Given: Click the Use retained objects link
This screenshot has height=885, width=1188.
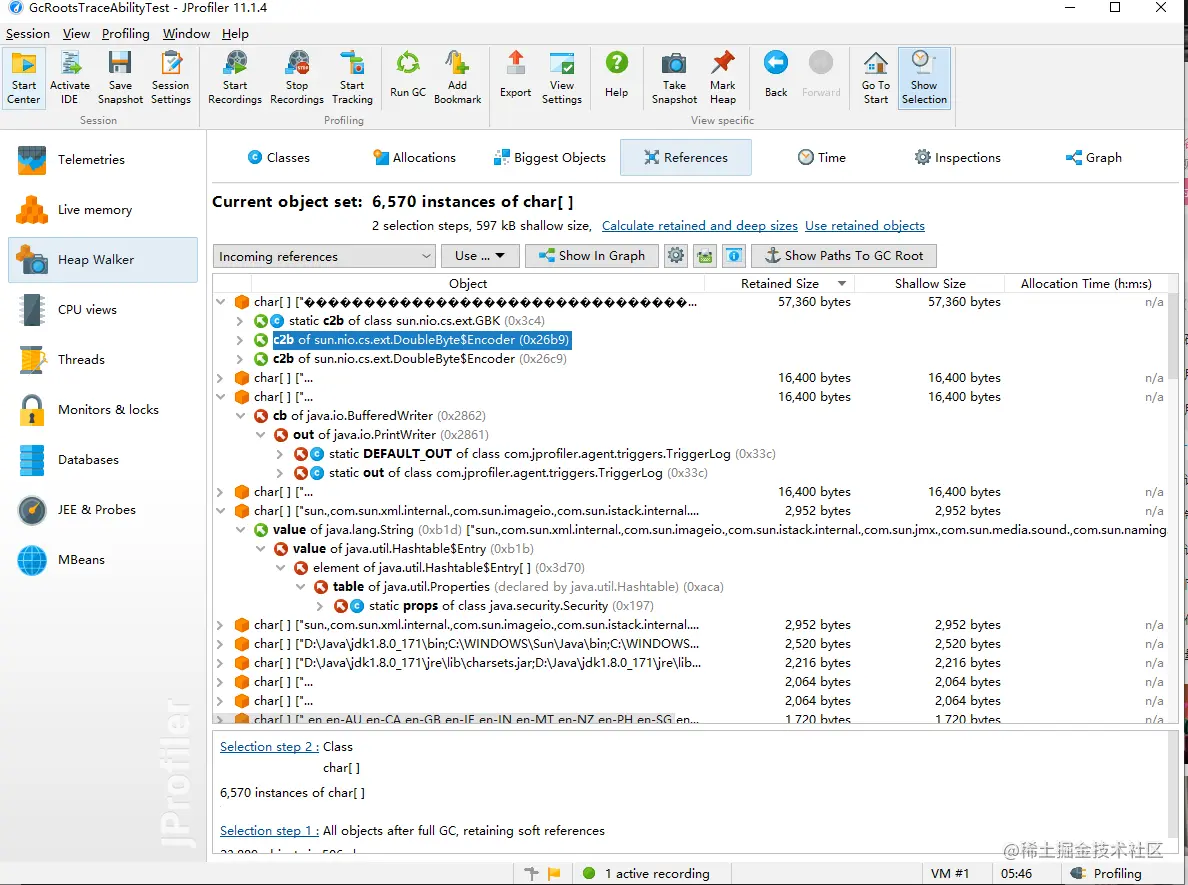Looking at the screenshot, I should point(864,226).
